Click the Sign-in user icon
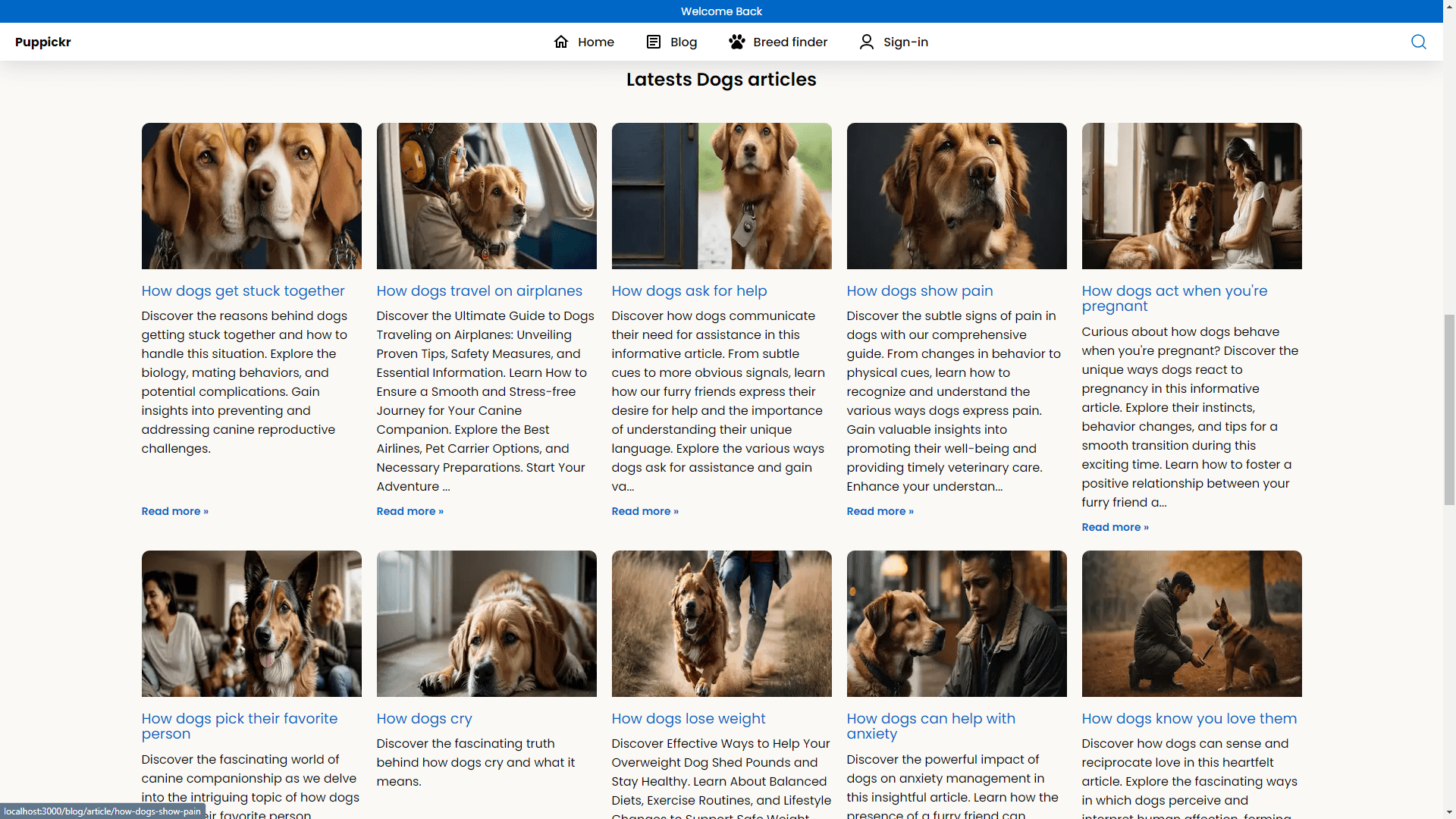 [x=866, y=42]
